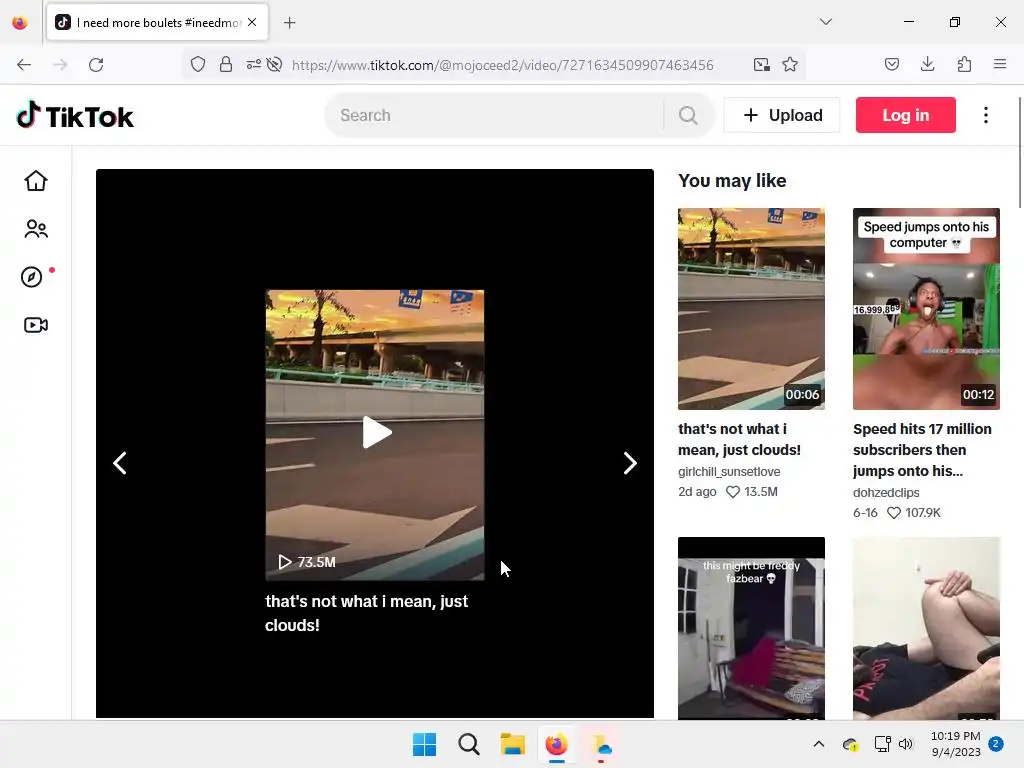Open the volume speaker tray icon
The image size is (1024, 768).
tap(906, 744)
